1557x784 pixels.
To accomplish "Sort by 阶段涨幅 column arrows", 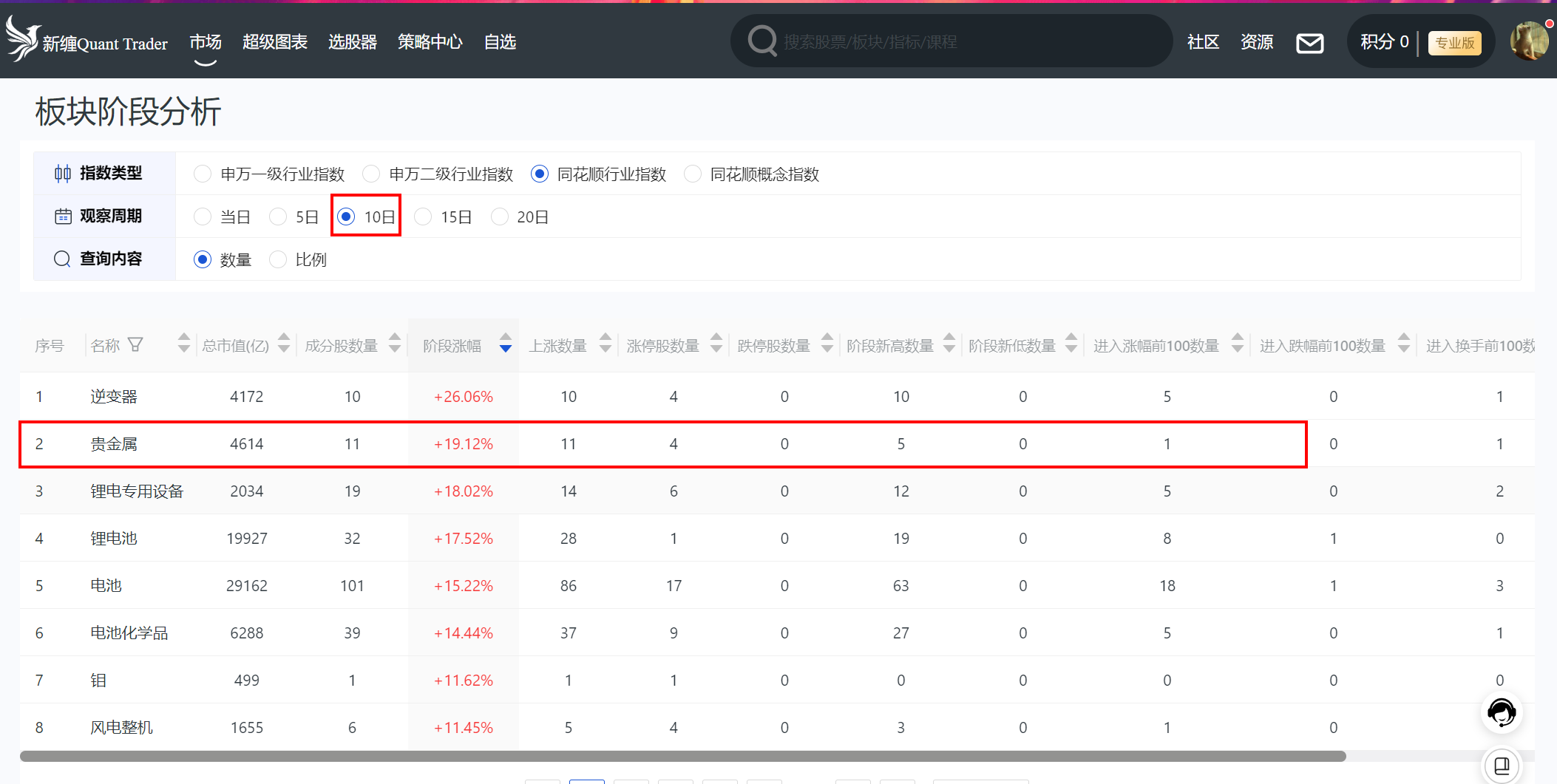I will pyautogui.click(x=506, y=344).
